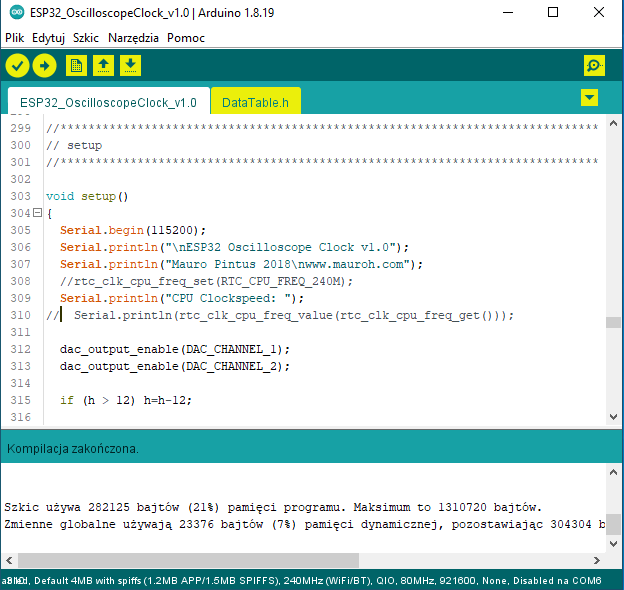The height and width of the screenshot is (590, 624).
Task: Click the 'void setup()' line
Action: (x=87, y=196)
